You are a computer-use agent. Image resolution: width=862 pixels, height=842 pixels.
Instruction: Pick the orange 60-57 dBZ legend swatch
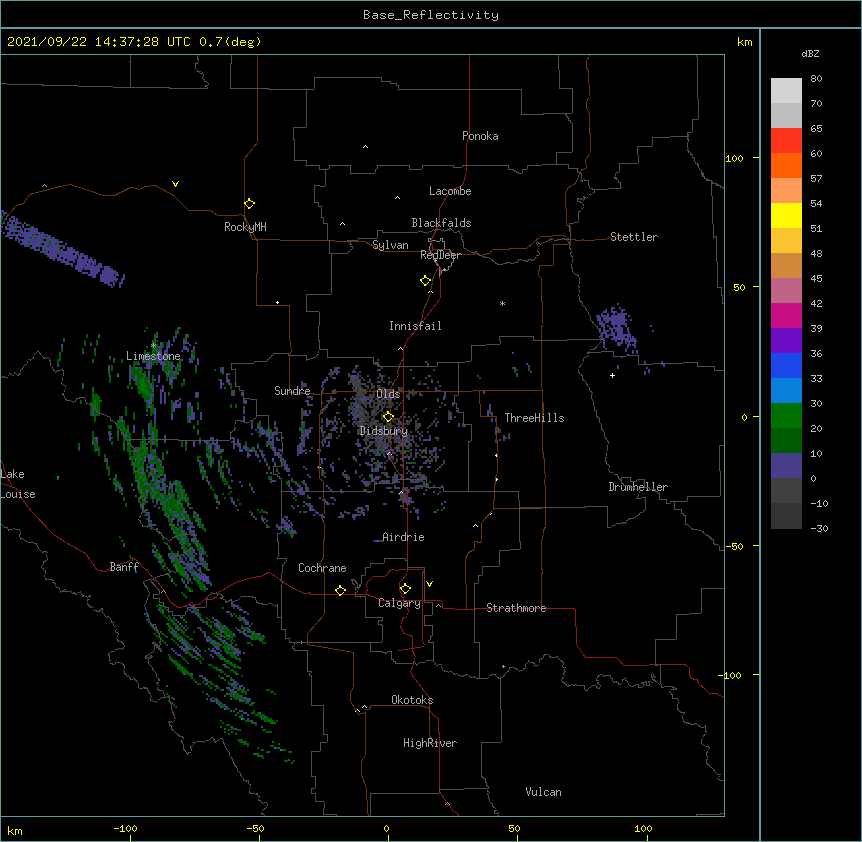click(x=786, y=165)
